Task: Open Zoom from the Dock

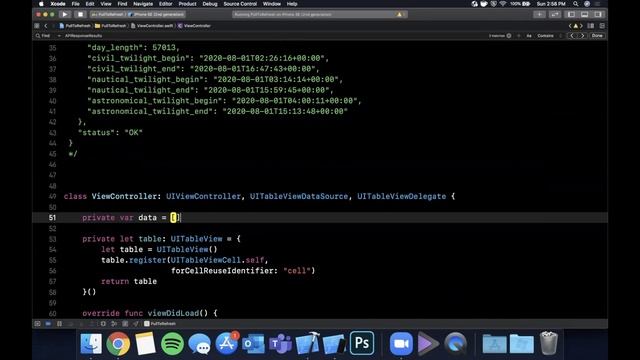Action: point(401,343)
